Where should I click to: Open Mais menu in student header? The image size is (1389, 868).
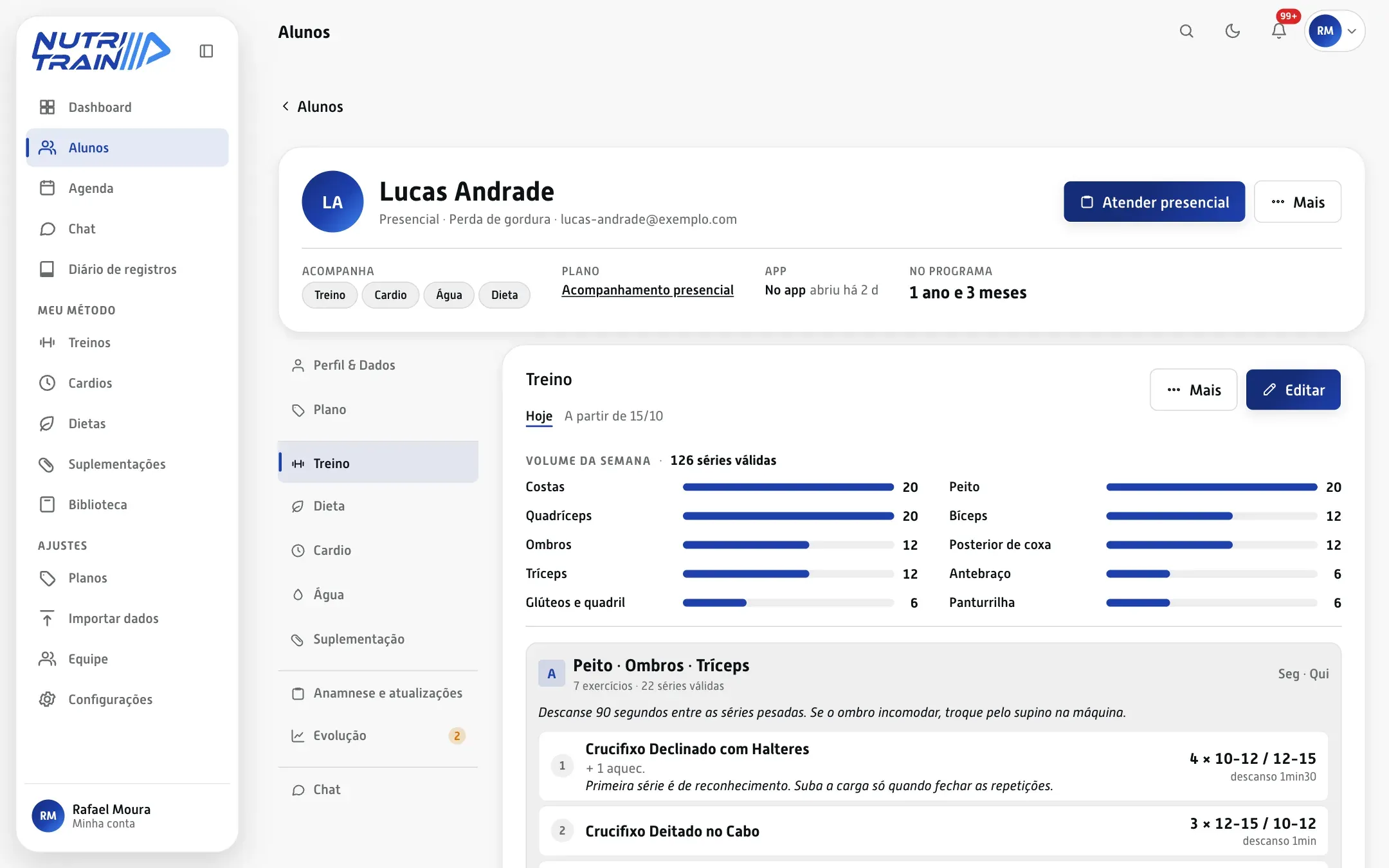pos(1298,202)
